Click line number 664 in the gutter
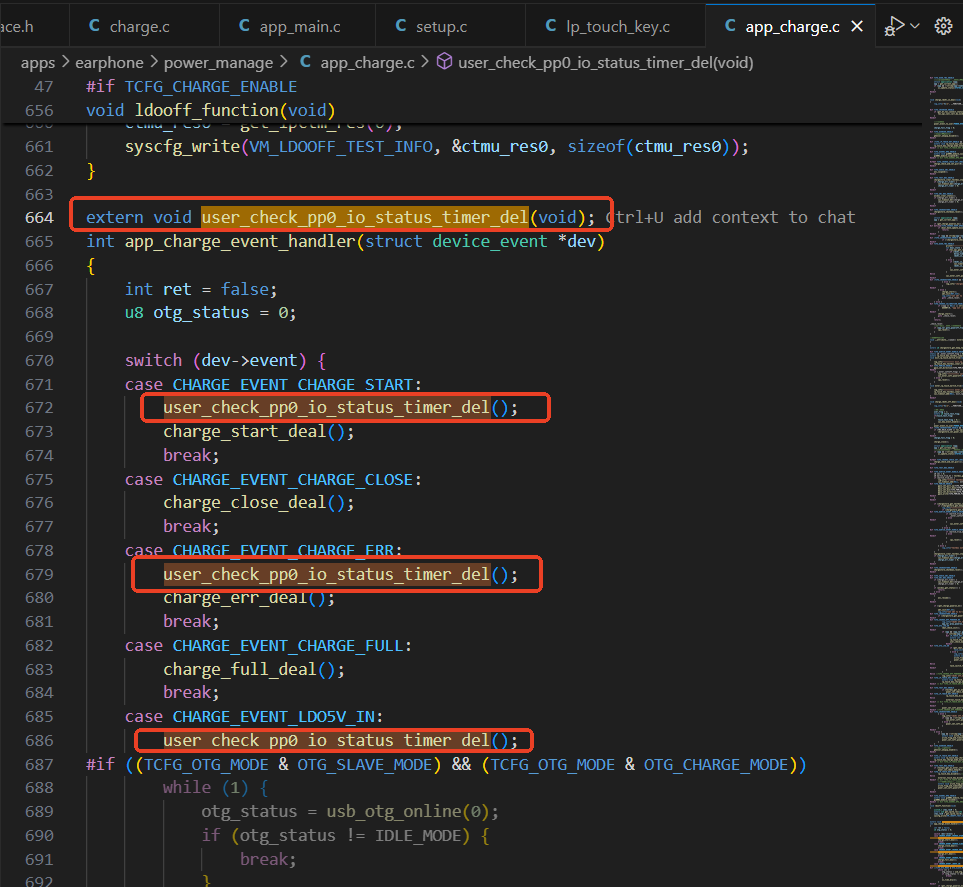Viewport: 963px width, 887px height. pos(39,217)
